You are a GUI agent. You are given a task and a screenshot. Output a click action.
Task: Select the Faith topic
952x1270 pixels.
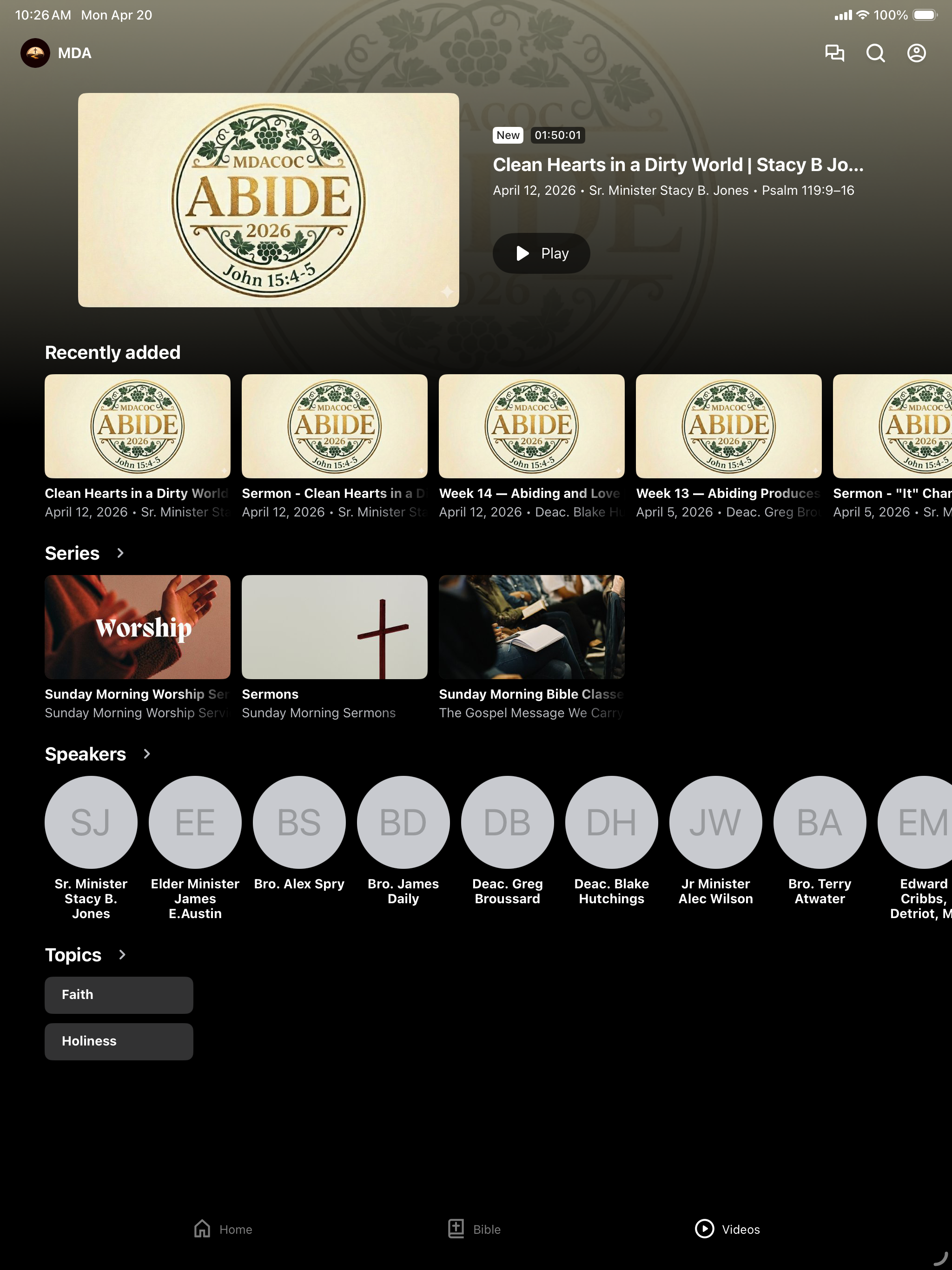(x=119, y=995)
